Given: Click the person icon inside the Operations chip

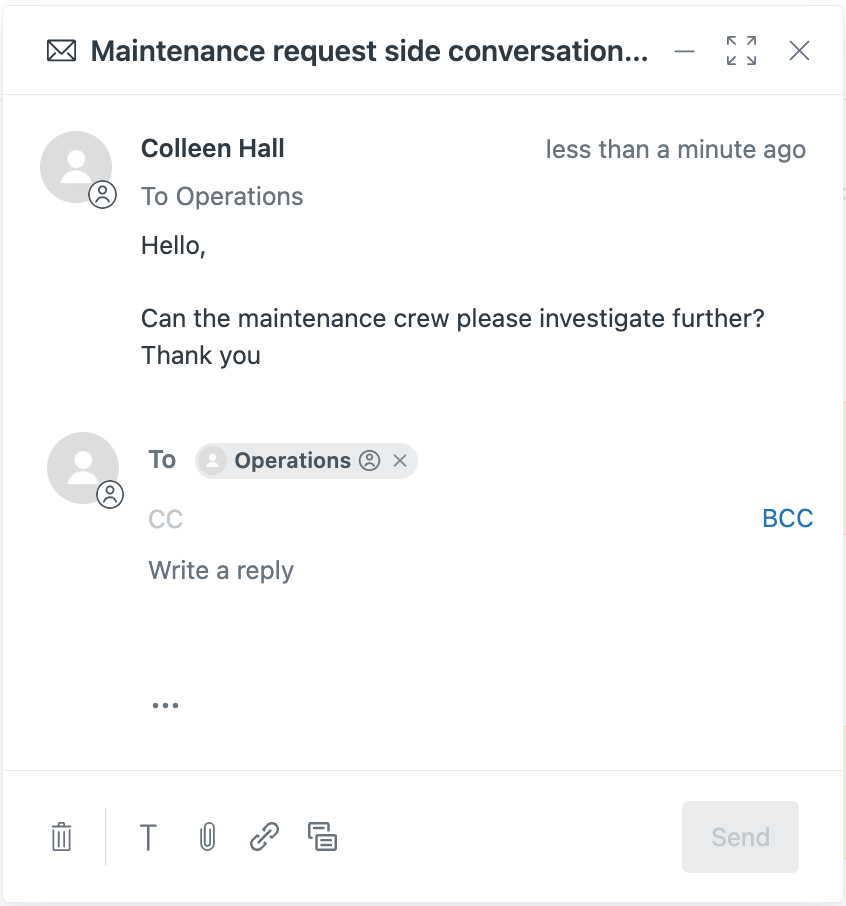Looking at the screenshot, I should (x=370, y=460).
